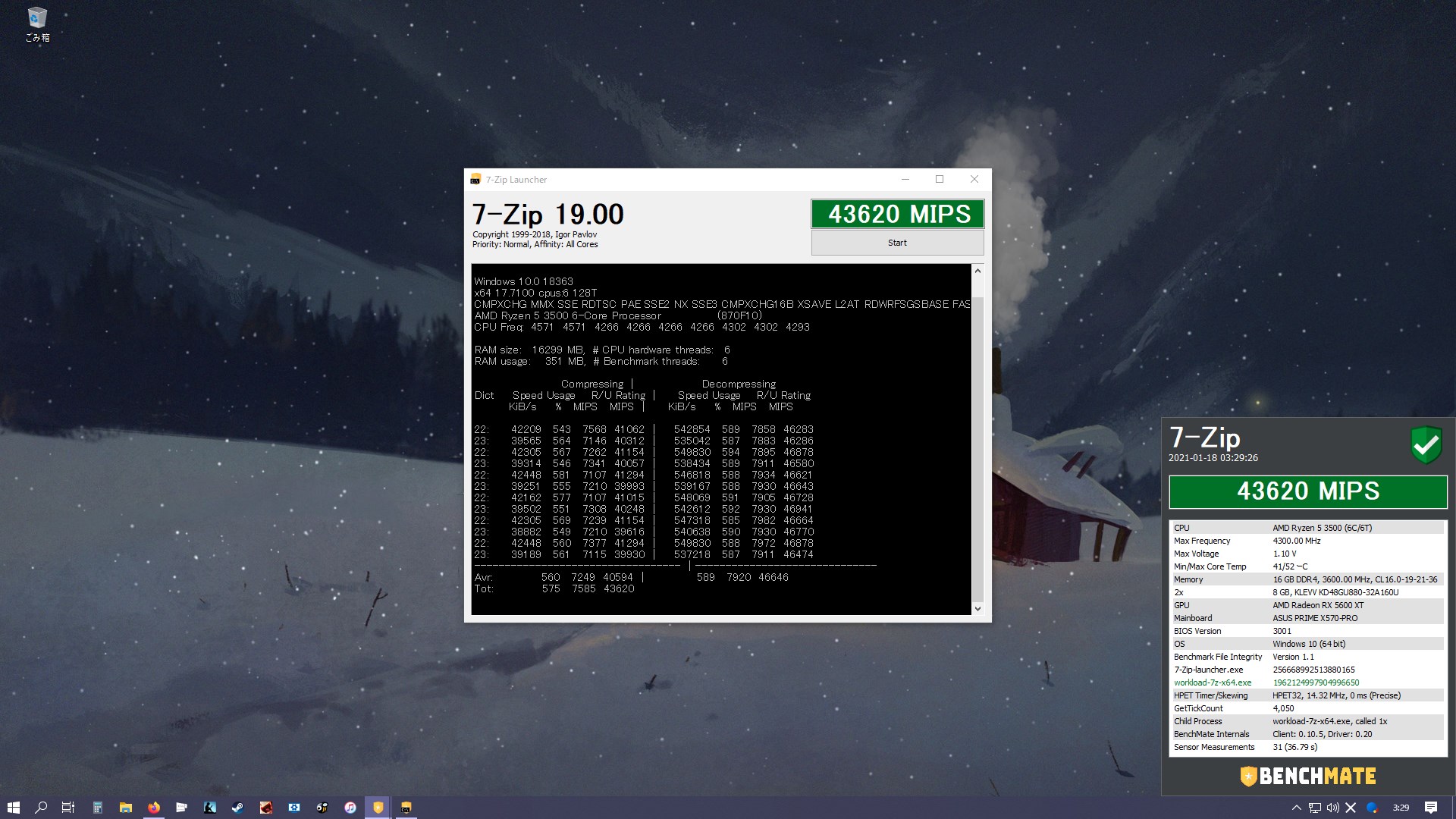The height and width of the screenshot is (819, 1456).
Task: Open Firefox from the taskbar
Action: pos(154,808)
